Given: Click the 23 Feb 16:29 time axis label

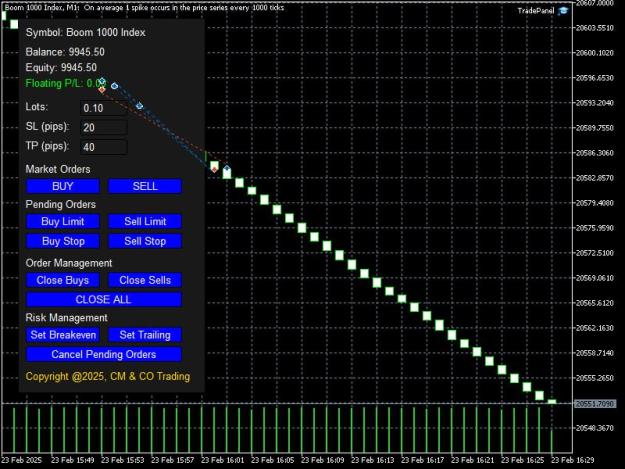Looking at the screenshot, I should point(572,460).
